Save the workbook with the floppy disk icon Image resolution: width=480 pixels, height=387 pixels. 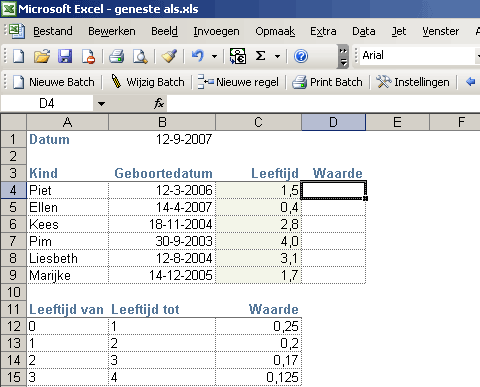[x=65, y=56]
